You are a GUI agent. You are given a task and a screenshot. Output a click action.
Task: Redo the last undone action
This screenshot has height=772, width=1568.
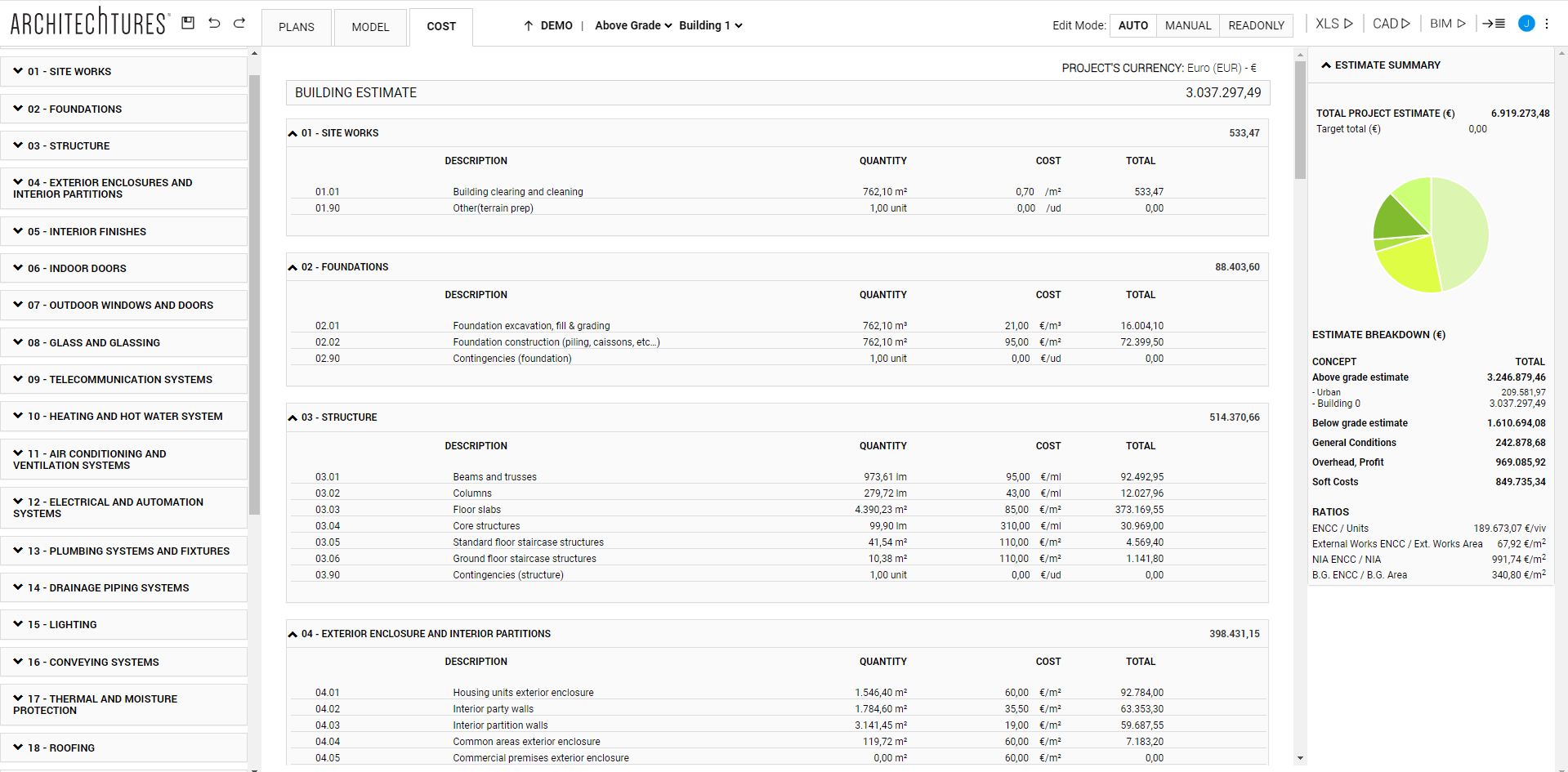pos(239,23)
